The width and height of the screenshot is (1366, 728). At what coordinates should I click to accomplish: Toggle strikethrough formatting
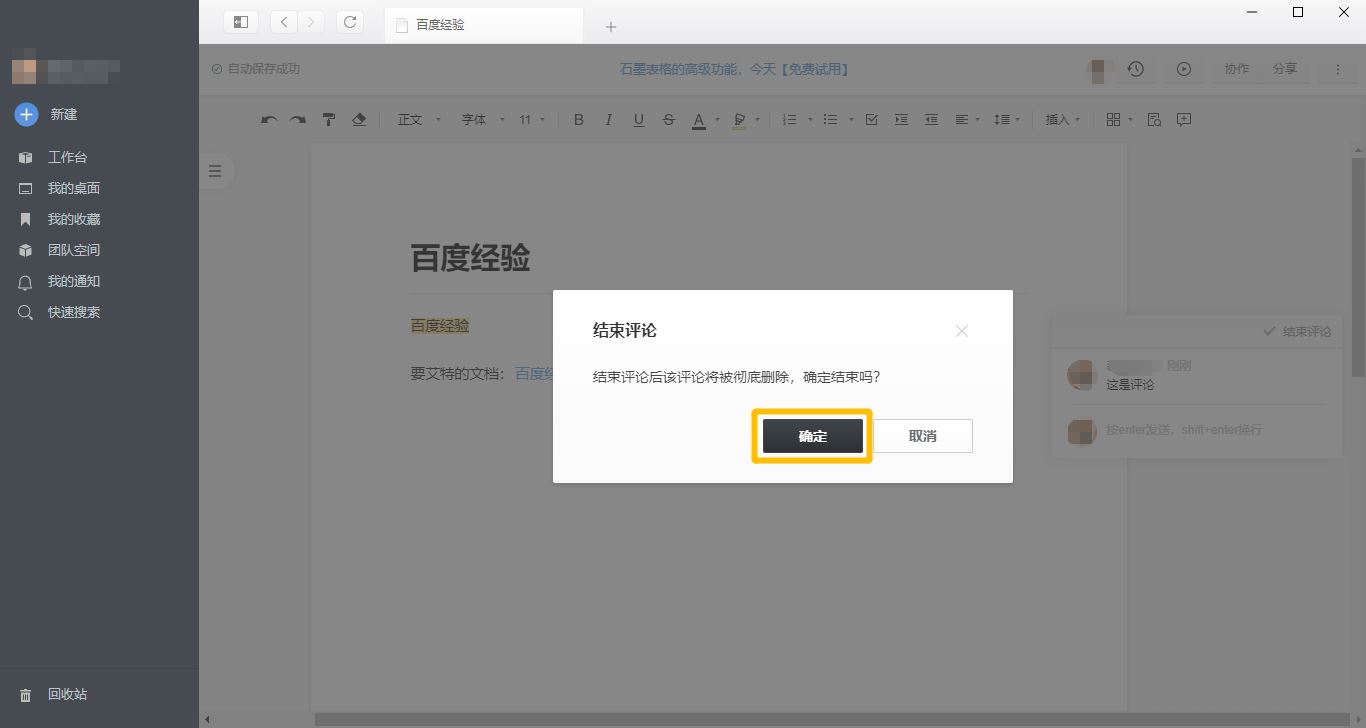[668, 120]
